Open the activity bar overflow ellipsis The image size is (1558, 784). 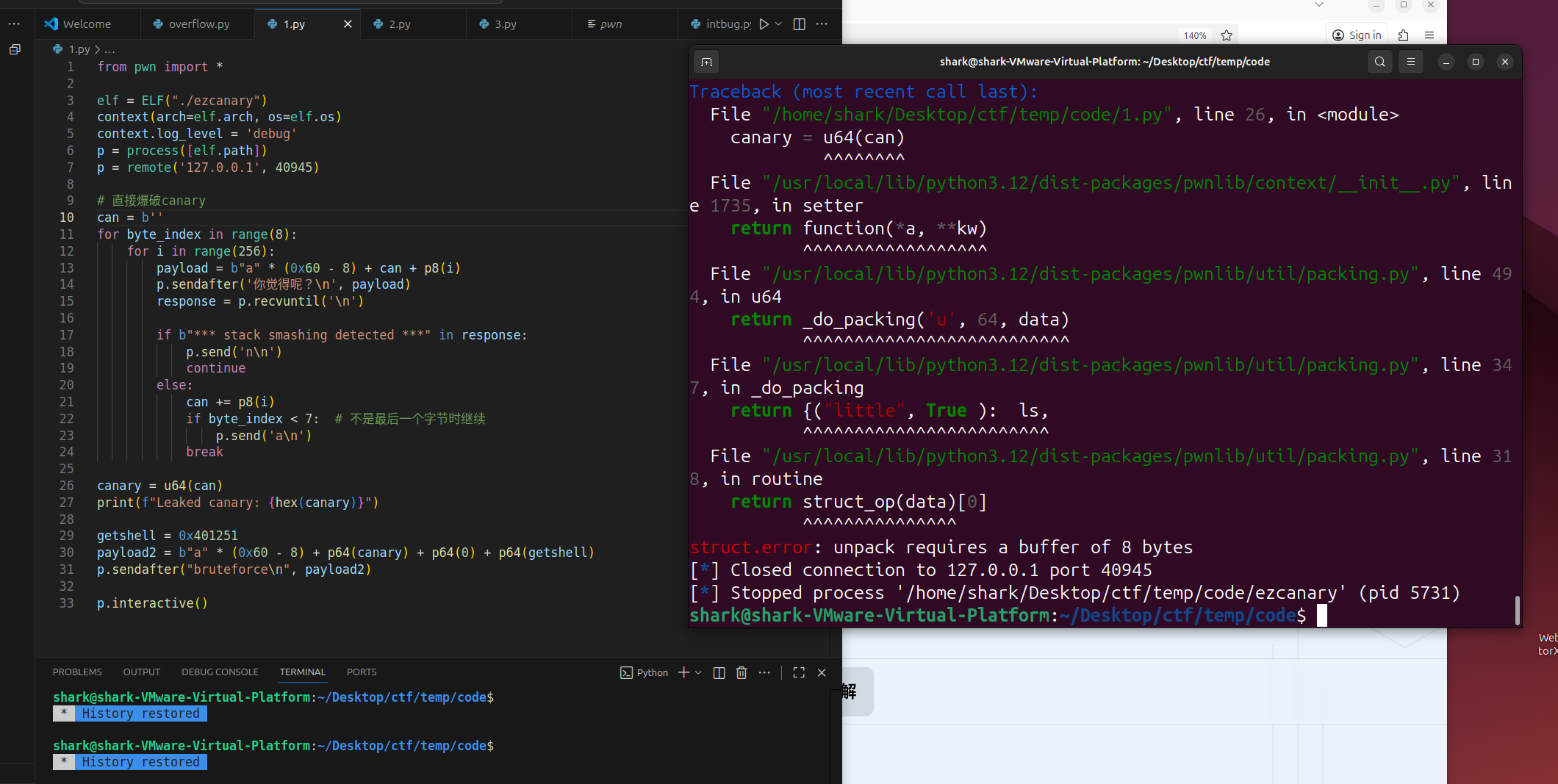14,24
